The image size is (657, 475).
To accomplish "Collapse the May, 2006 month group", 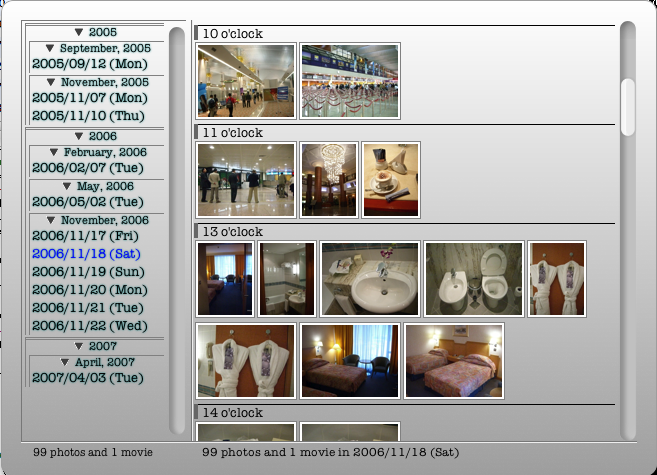I will pos(67,186).
